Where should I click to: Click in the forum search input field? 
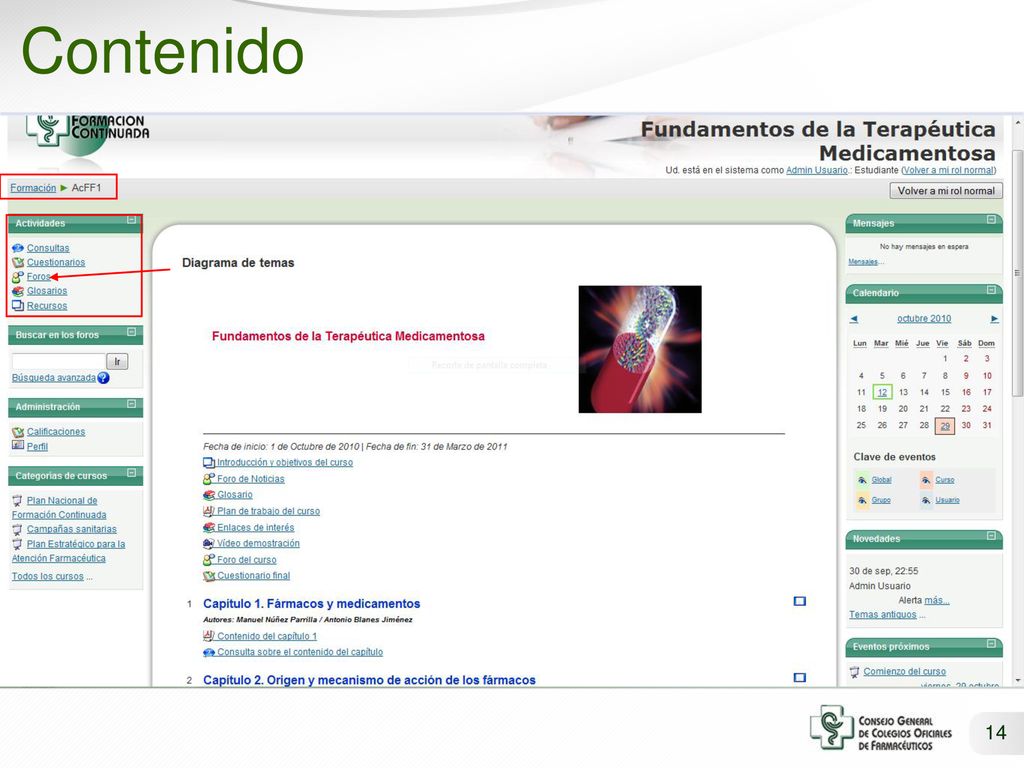pyautogui.click(x=59, y=361)
